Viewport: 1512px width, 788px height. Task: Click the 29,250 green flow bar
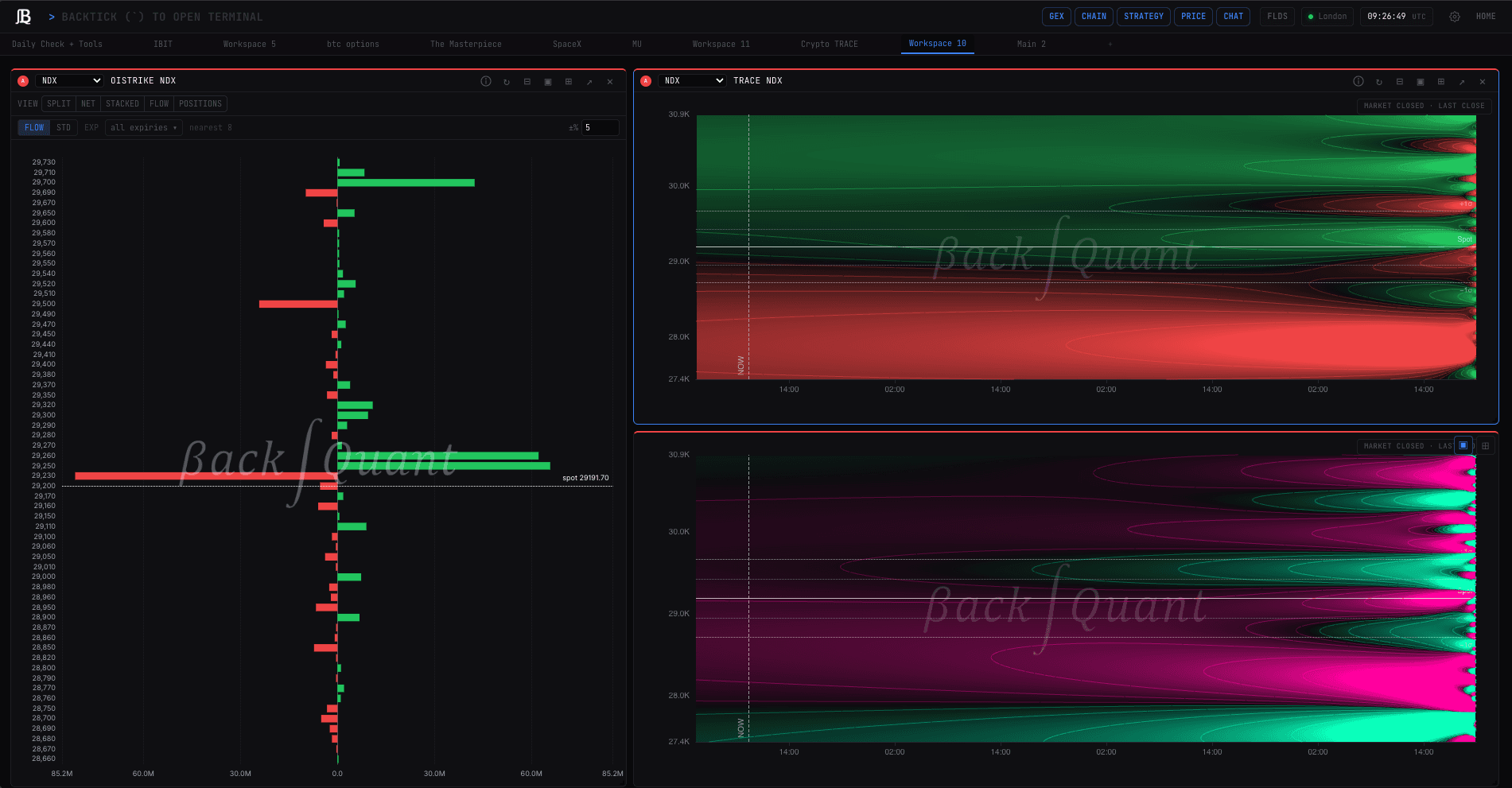point(444,466)
